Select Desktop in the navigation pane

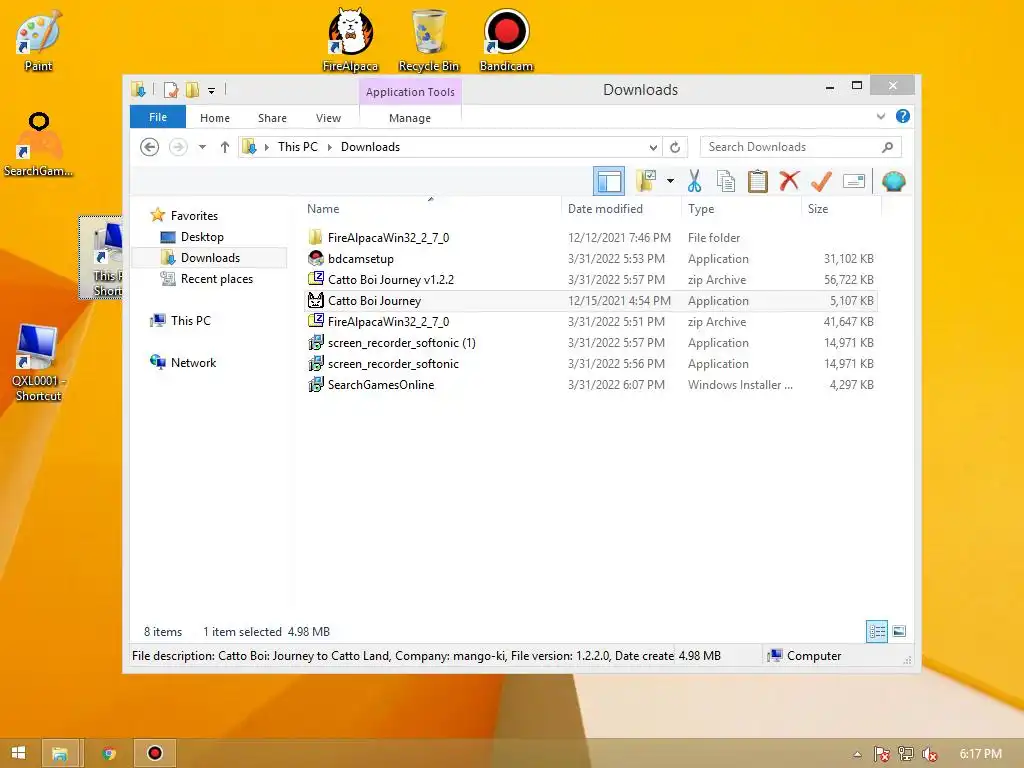click(x=202, y=236)
